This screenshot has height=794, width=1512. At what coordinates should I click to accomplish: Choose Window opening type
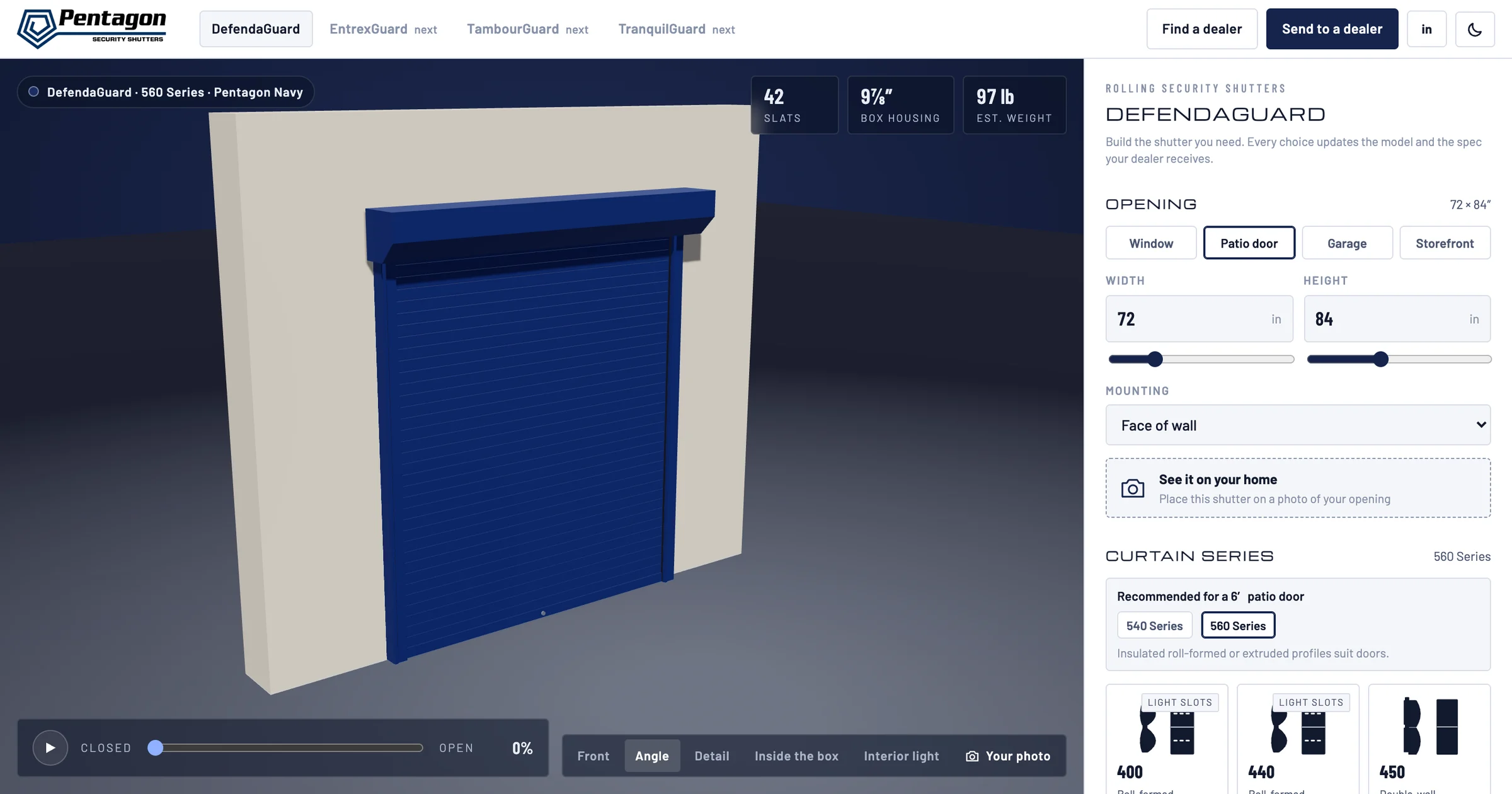[x=1151, y=243]
